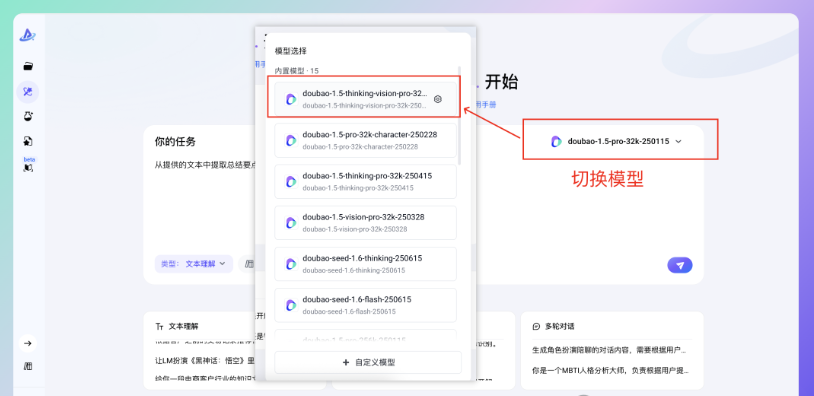Click the 你的任务 heading

175,142
